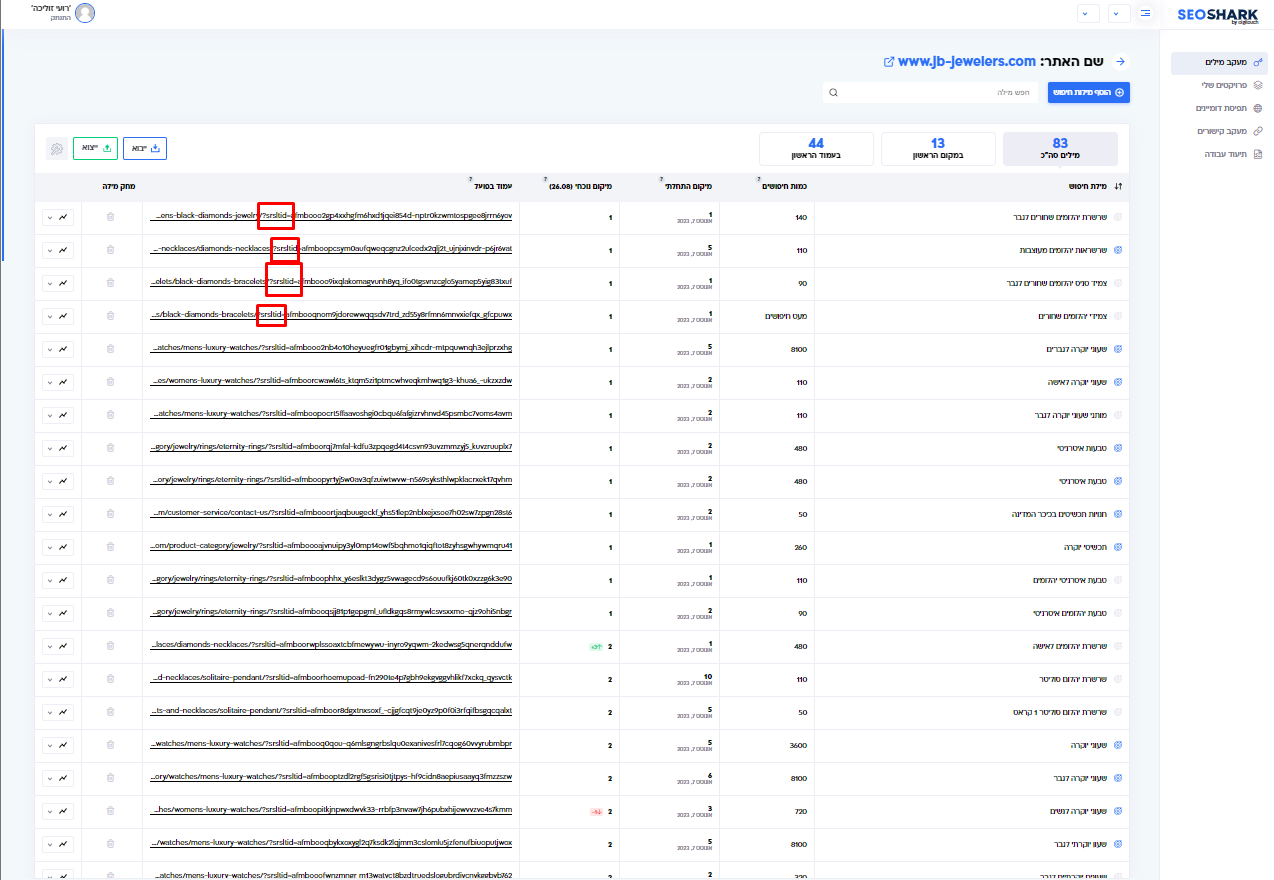
Task: Select the 44 first-page keywords tab
Action: [816, 149]
